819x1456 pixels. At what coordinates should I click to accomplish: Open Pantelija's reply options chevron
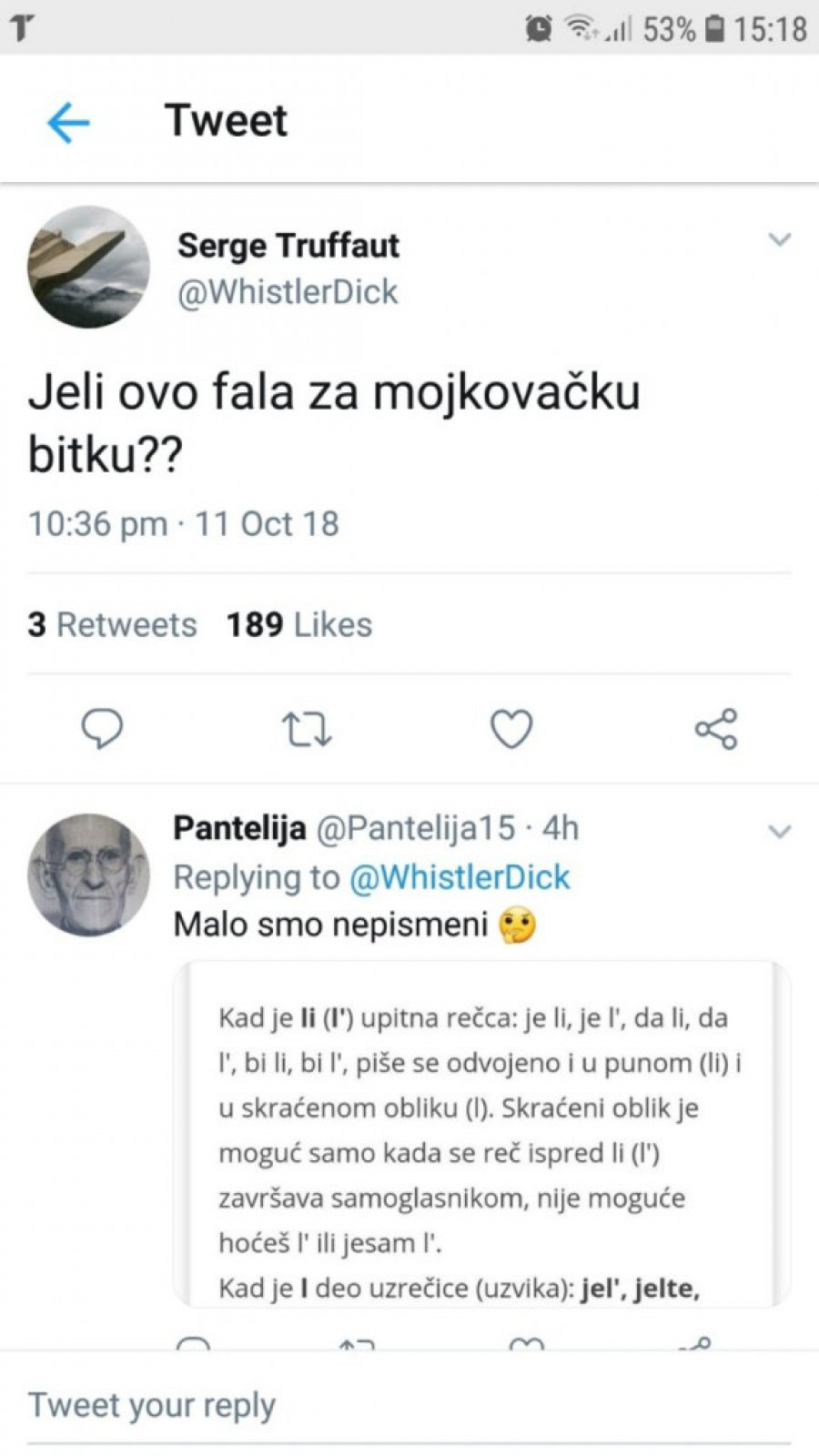click(780, 832)
